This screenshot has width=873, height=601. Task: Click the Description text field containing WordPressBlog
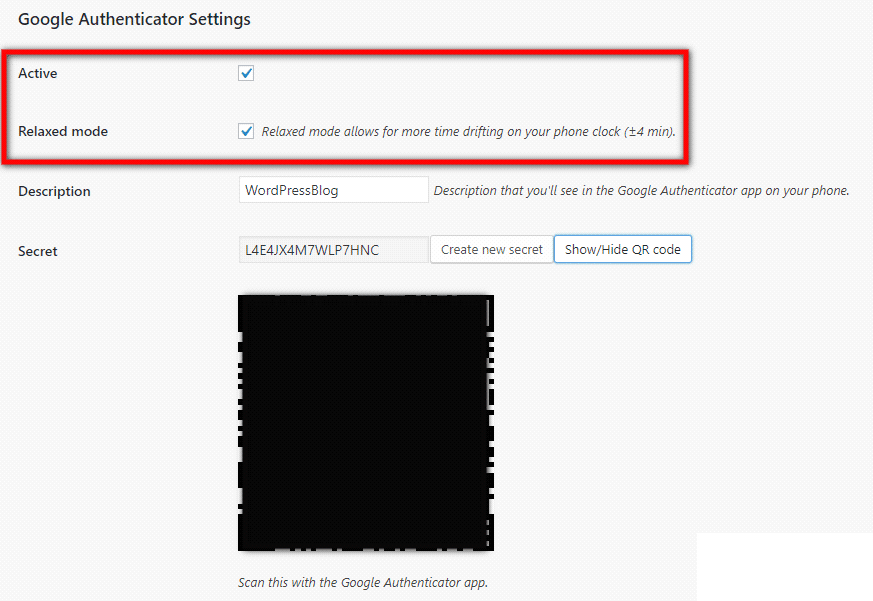point(333,190)
